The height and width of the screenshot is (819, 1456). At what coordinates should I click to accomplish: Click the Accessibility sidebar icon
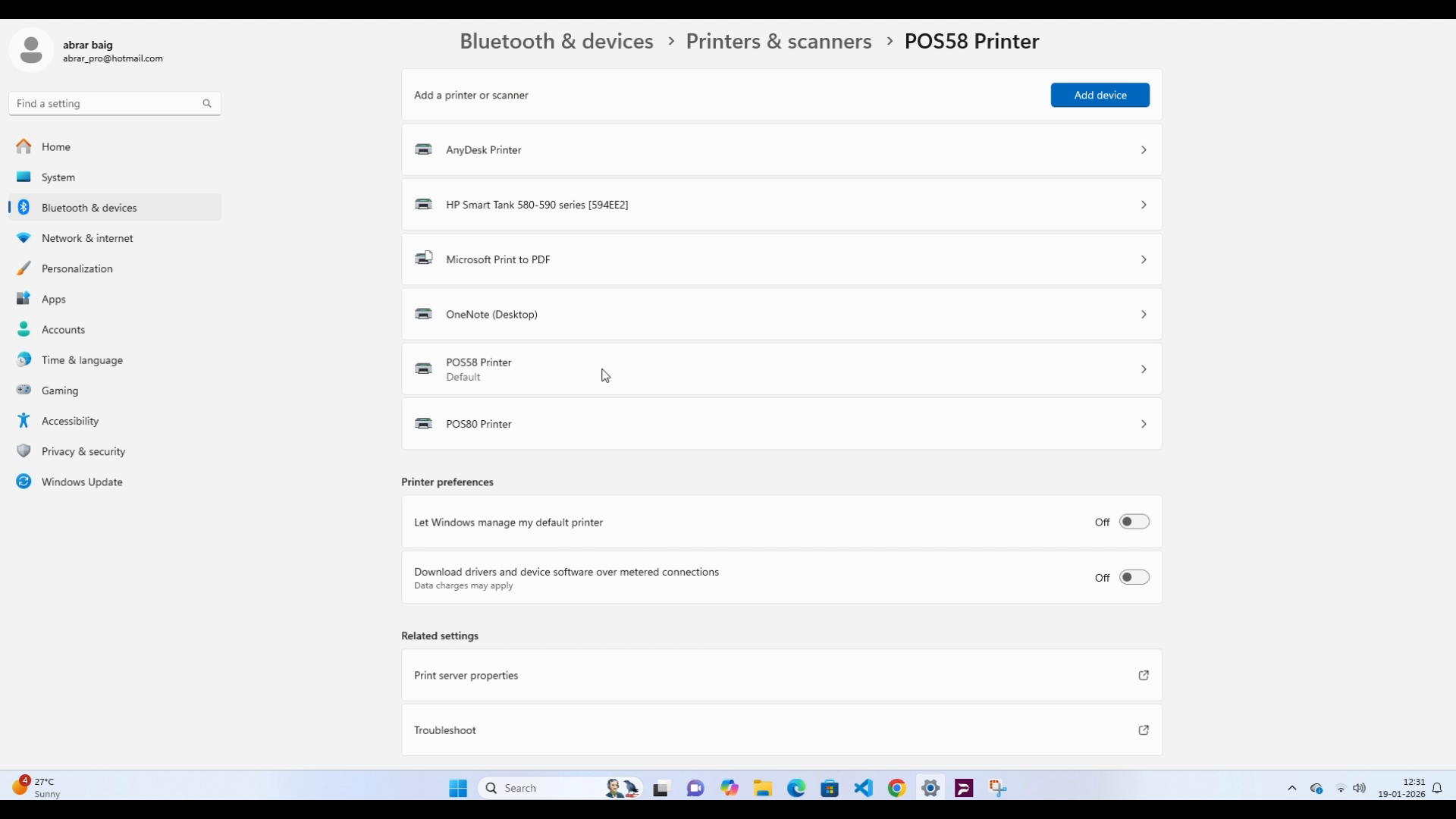click(x=24, y=421)
